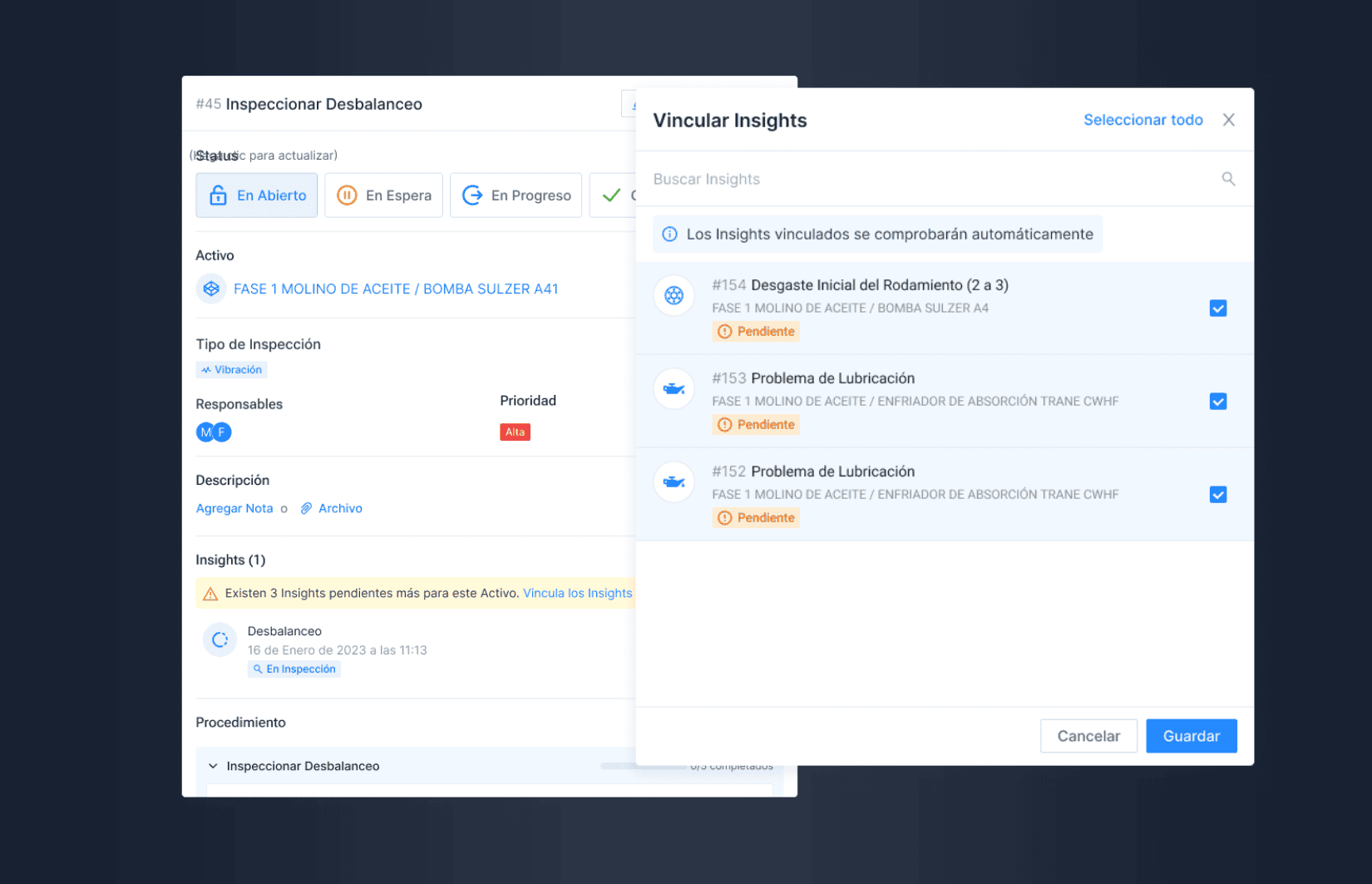Click the Alta priority red tag
Image resolution: width=1372 pixels, height=884 pixels.
515,432
